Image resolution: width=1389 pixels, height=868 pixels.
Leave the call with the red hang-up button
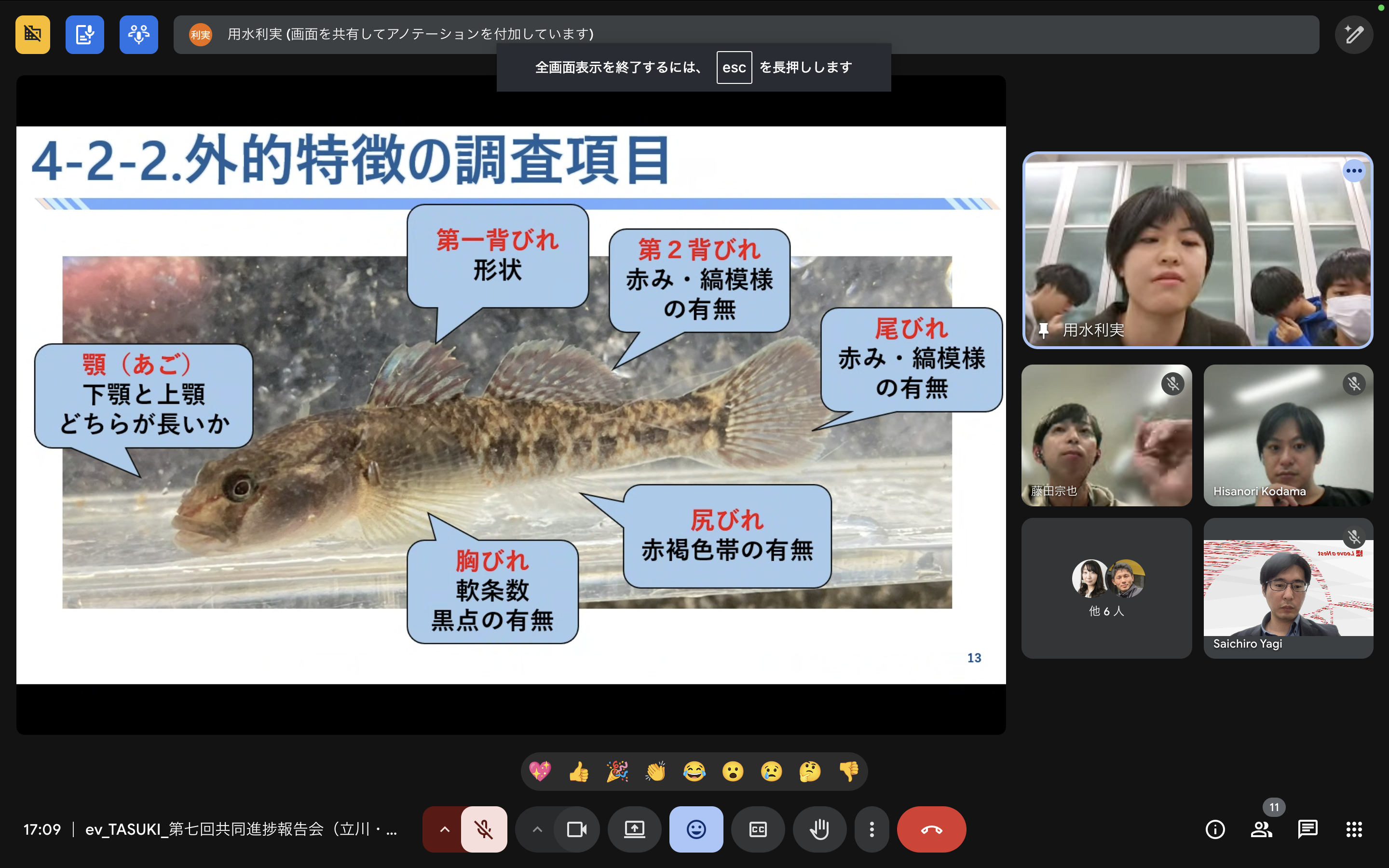931,829
